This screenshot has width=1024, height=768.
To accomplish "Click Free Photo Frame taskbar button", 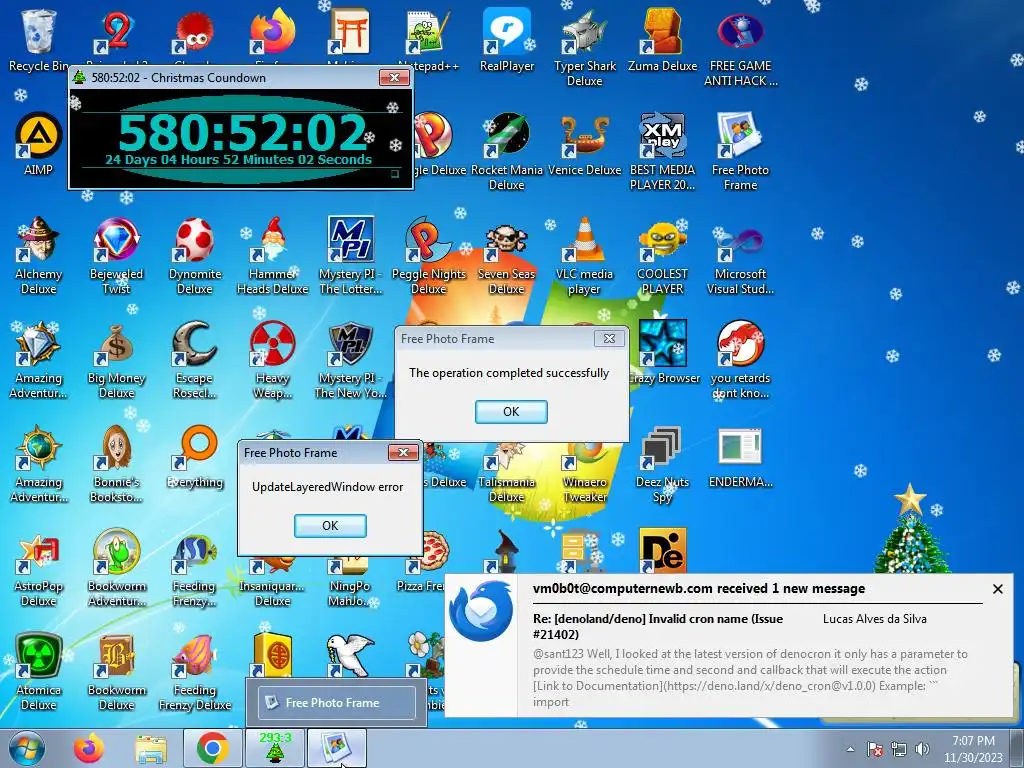I will click(336, 748).
